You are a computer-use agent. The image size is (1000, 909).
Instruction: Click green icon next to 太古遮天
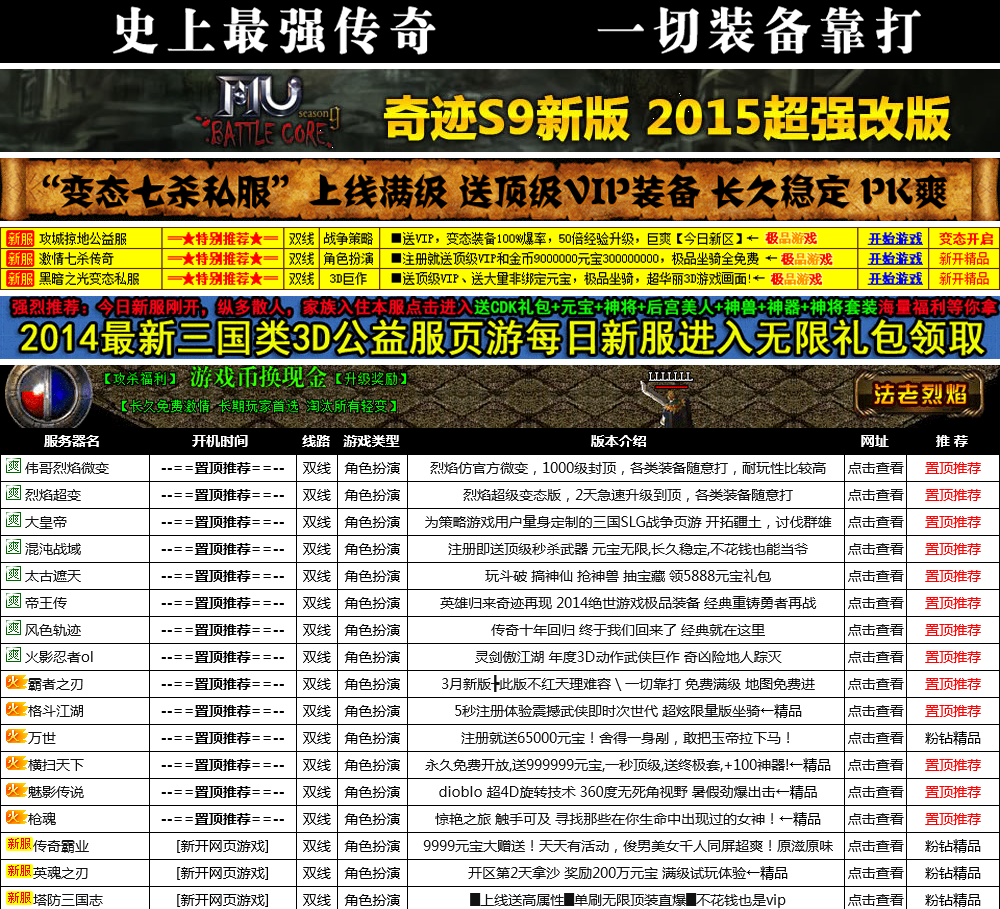(13, 574)
